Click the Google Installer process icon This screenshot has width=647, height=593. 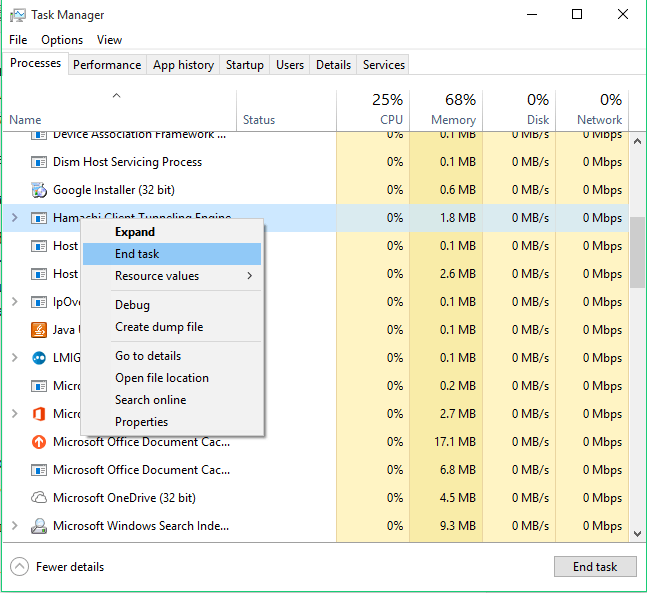tap(39, 190)
